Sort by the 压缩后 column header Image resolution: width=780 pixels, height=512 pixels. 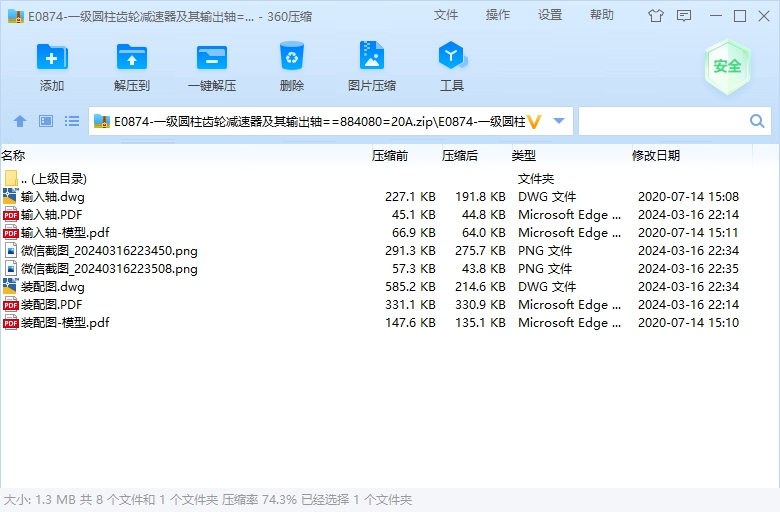(460, 156)
